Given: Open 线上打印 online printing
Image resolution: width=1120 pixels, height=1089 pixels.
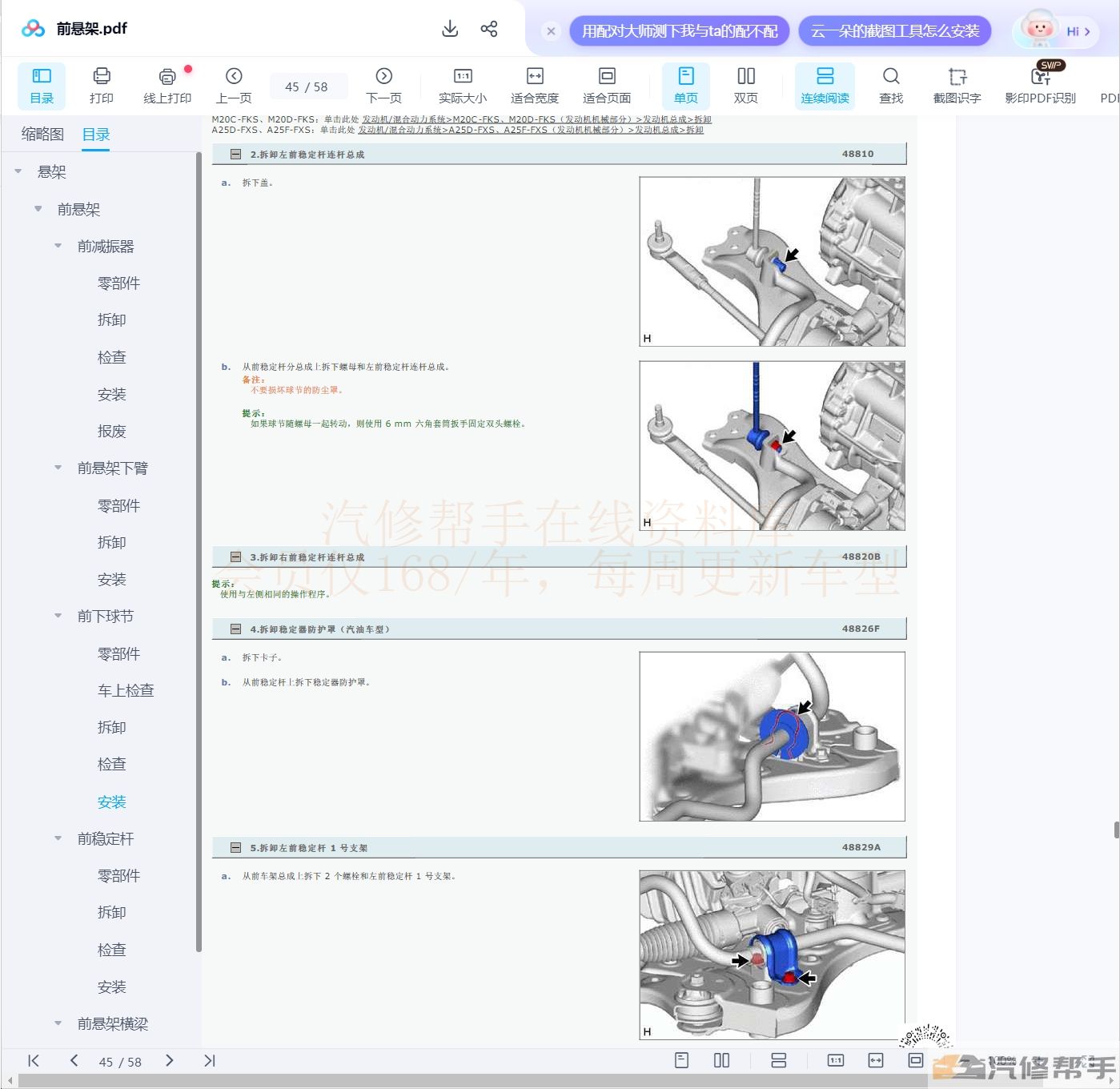Looking at the screenshot, I should (x=167, y=86).
